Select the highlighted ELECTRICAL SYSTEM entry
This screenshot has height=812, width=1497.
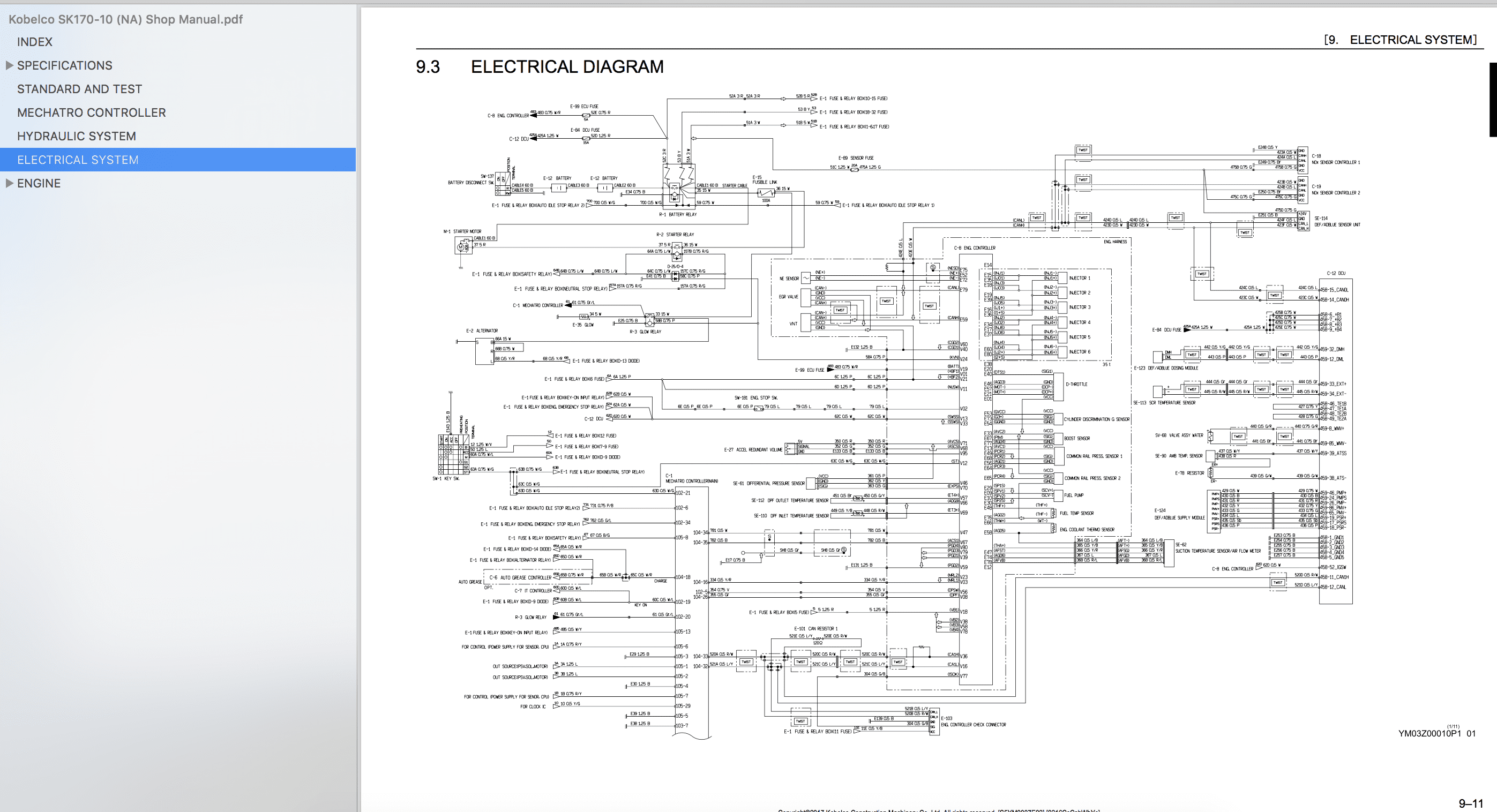78,160
